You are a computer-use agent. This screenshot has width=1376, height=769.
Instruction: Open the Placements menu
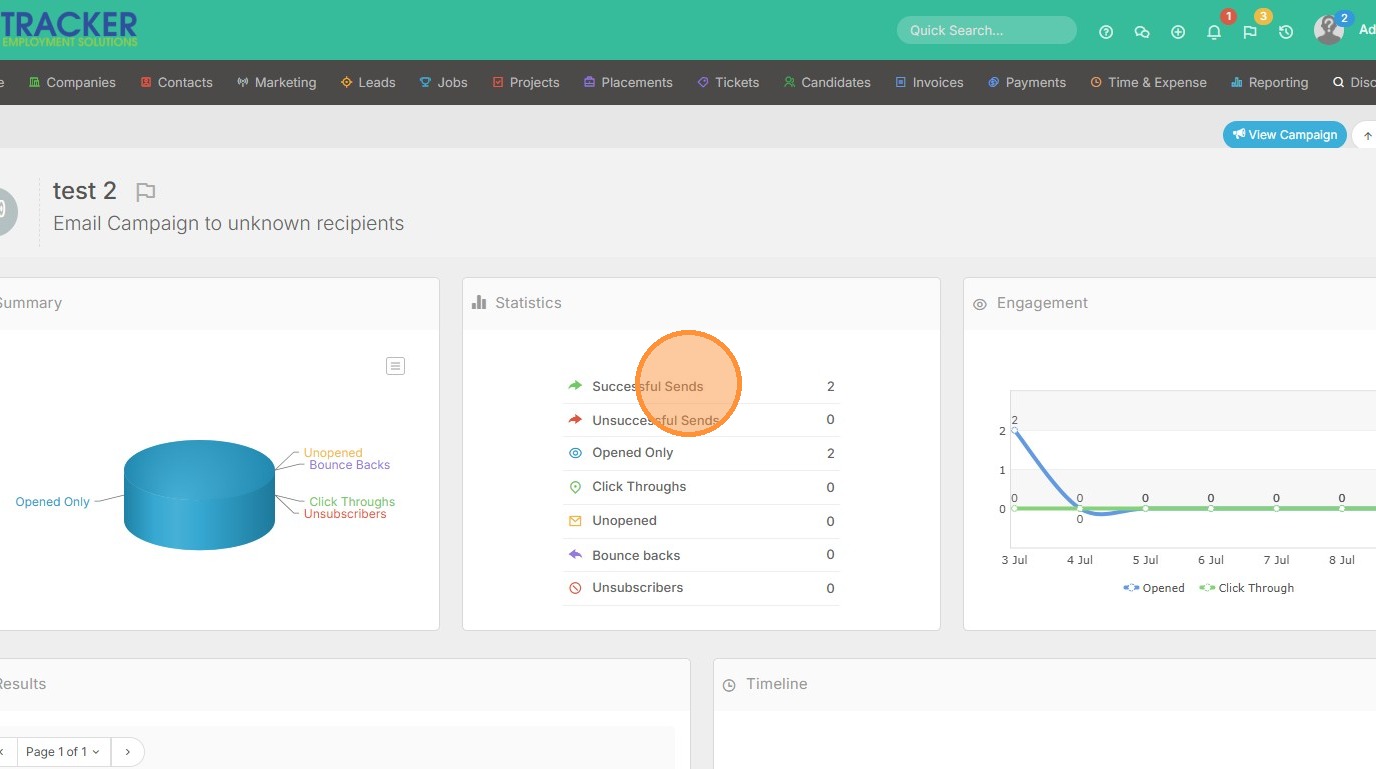[628, 82]
